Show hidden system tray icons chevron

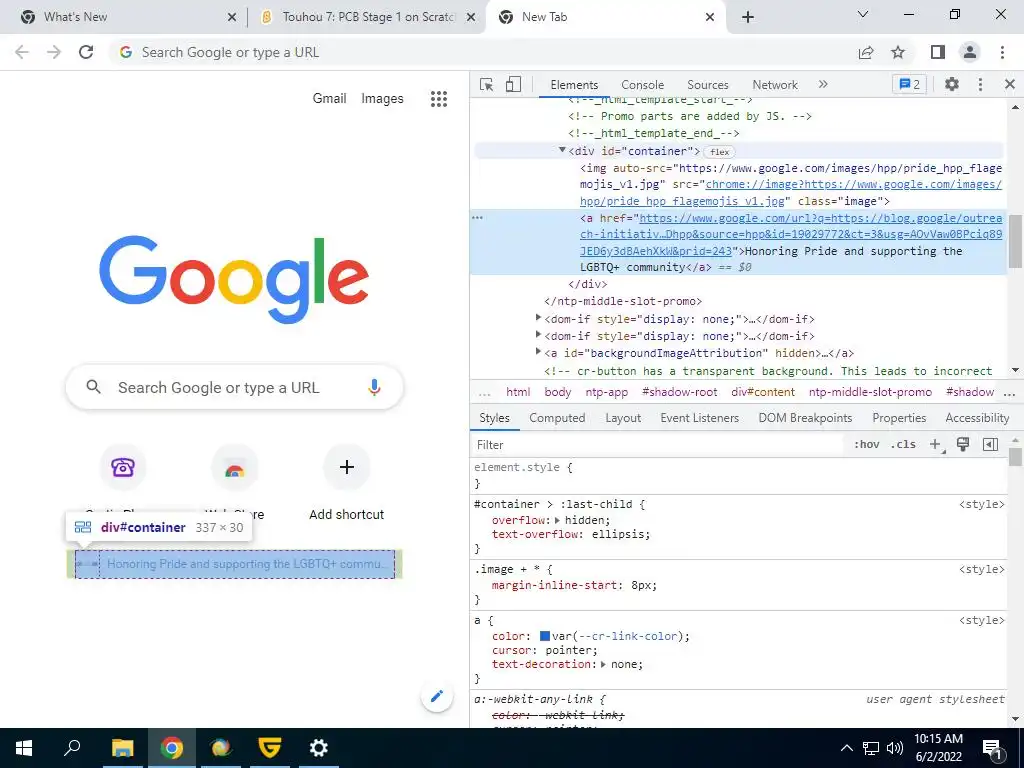(x=846, y=748)
